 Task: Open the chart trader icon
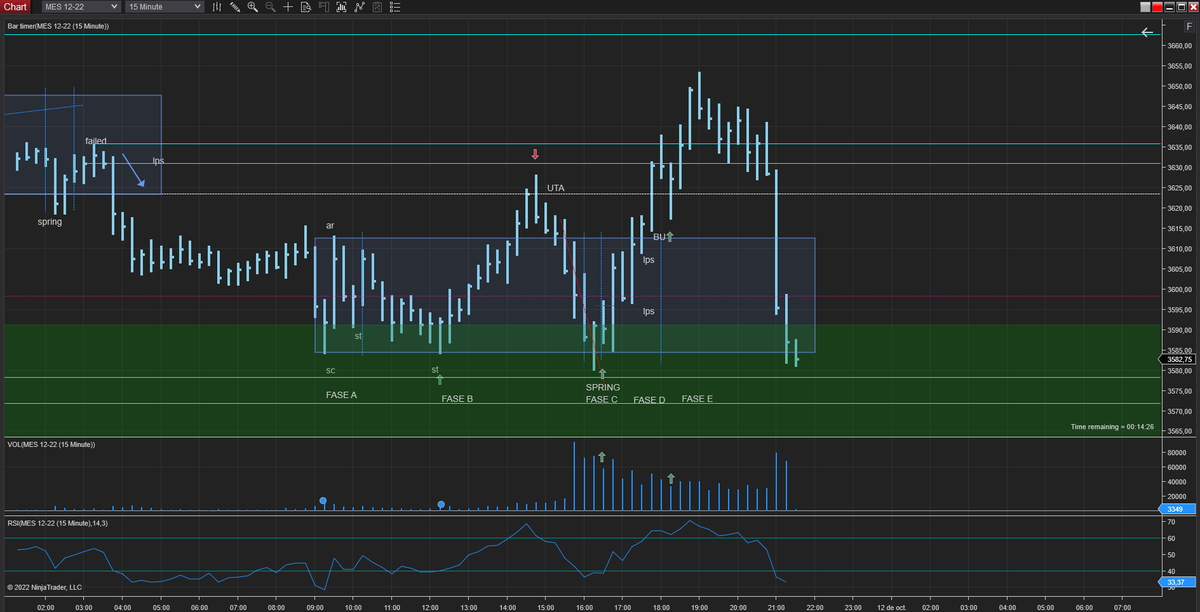point(324,7)
